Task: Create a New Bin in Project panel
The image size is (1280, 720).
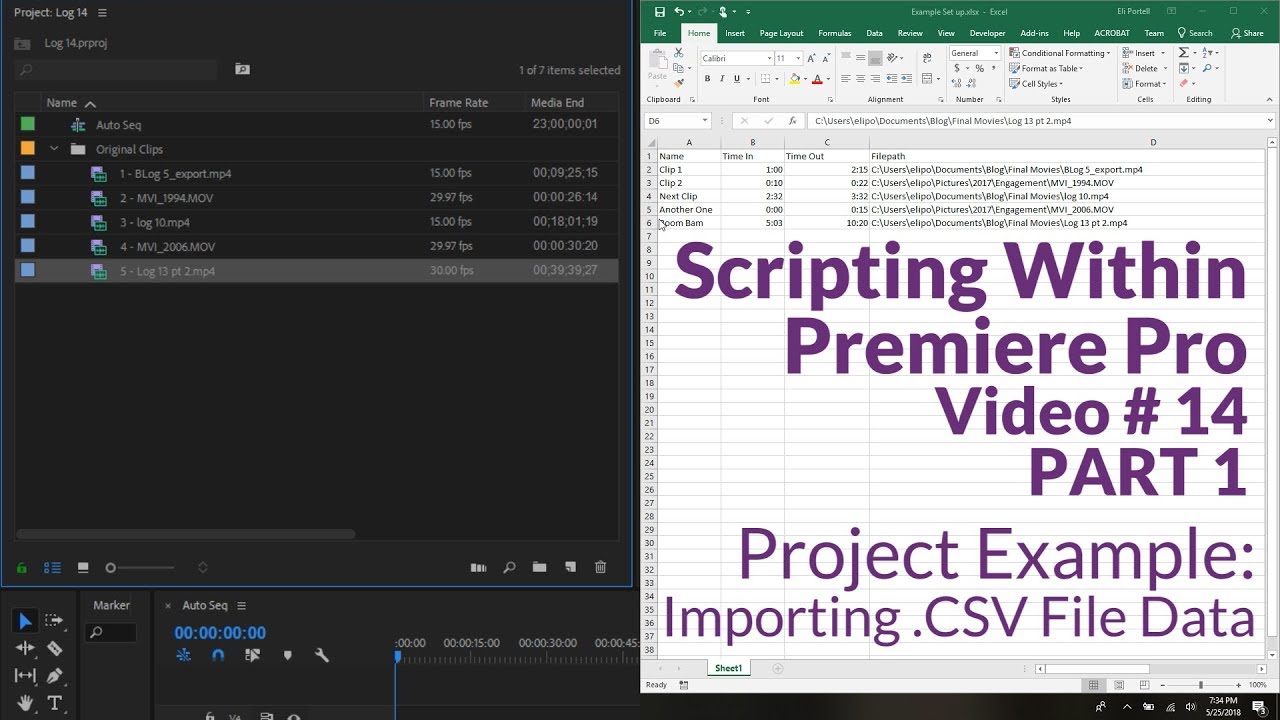Action: click(x=539, y=567)
